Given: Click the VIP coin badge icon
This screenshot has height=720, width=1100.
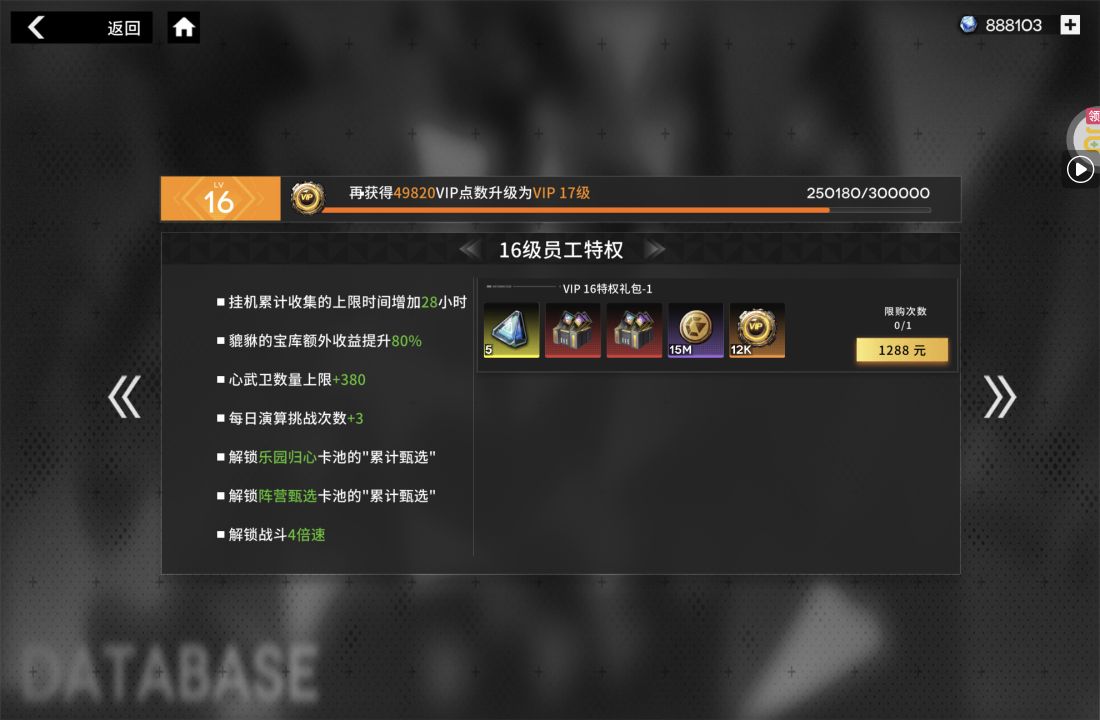Looking at the screenshot, I should [308, 198].
